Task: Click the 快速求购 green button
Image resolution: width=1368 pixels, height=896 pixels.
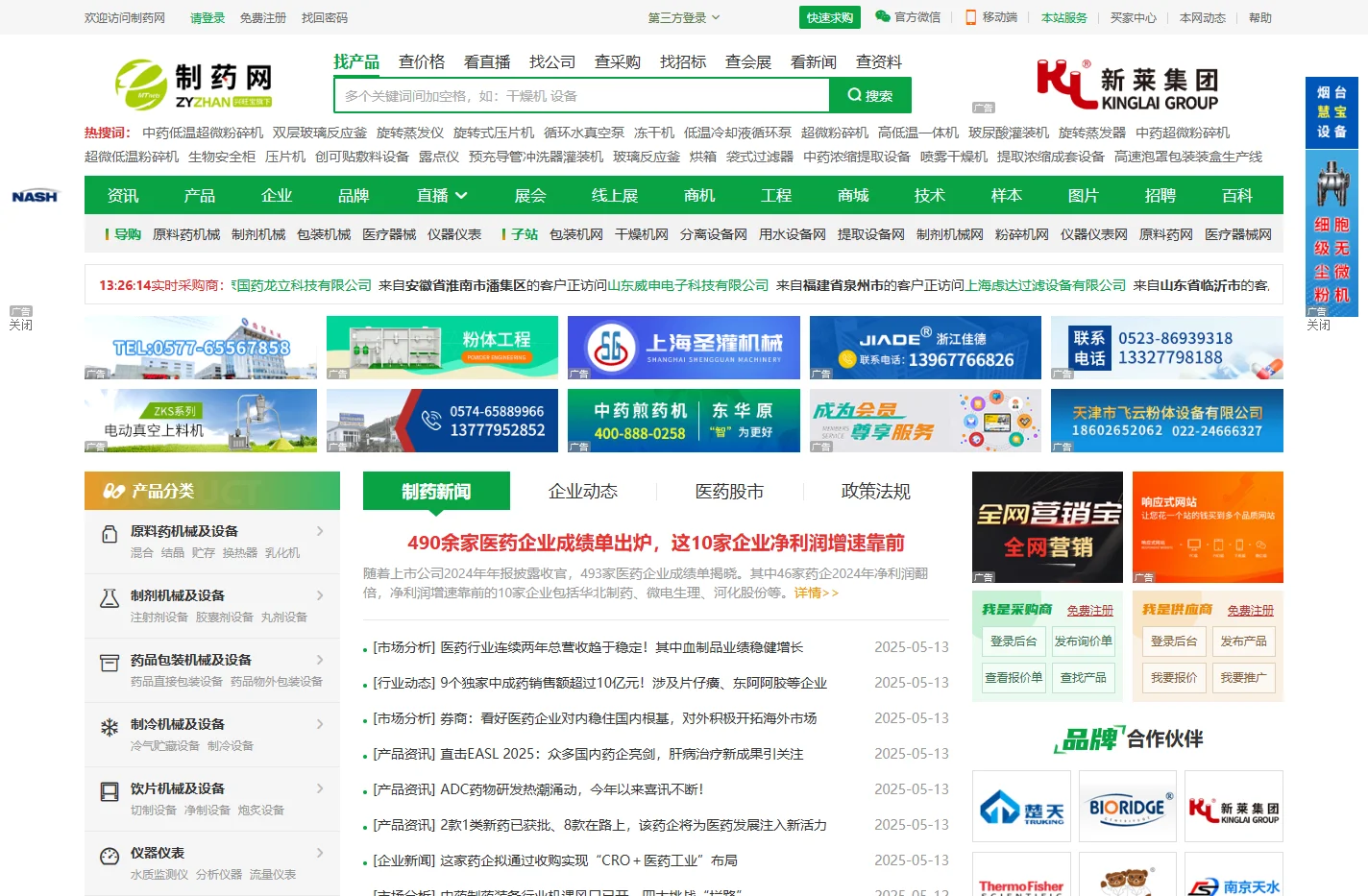Action: [830, 17]
